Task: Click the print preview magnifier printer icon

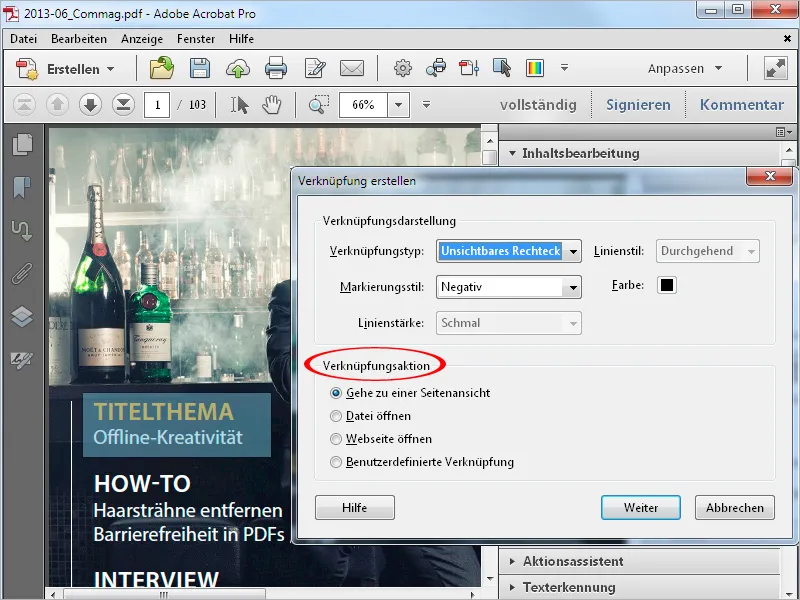Action: click(x=436, y=68)
